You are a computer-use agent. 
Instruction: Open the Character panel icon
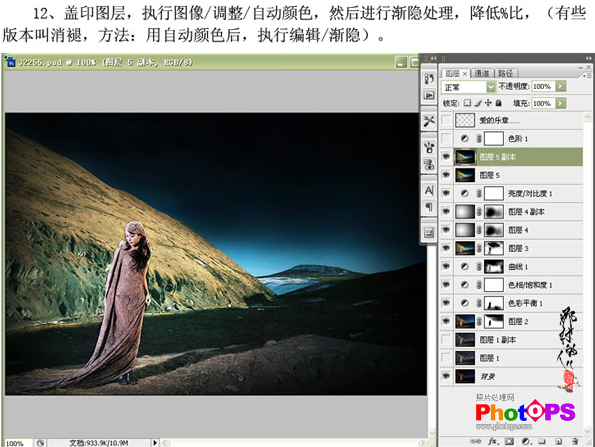pyautogui.click(x=429, y=190)
